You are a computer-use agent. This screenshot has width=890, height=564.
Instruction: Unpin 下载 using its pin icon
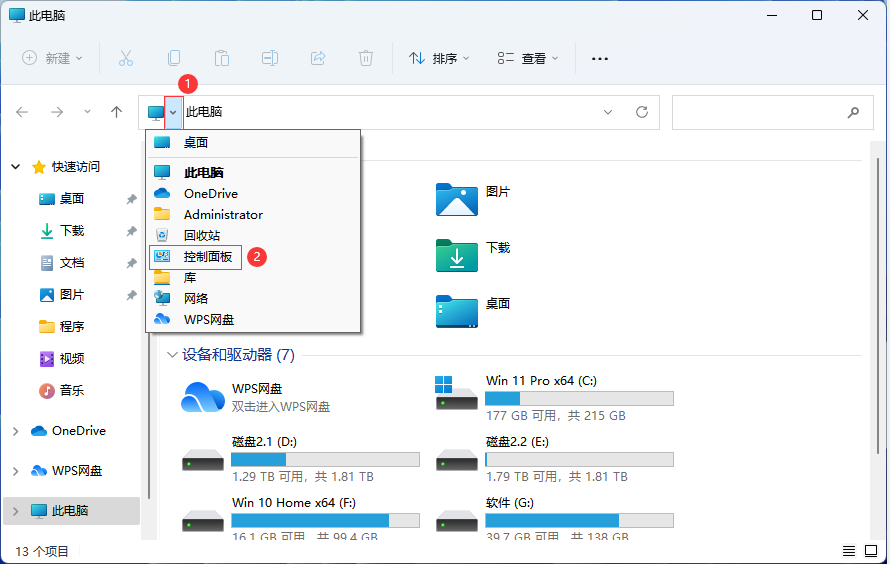131,231
